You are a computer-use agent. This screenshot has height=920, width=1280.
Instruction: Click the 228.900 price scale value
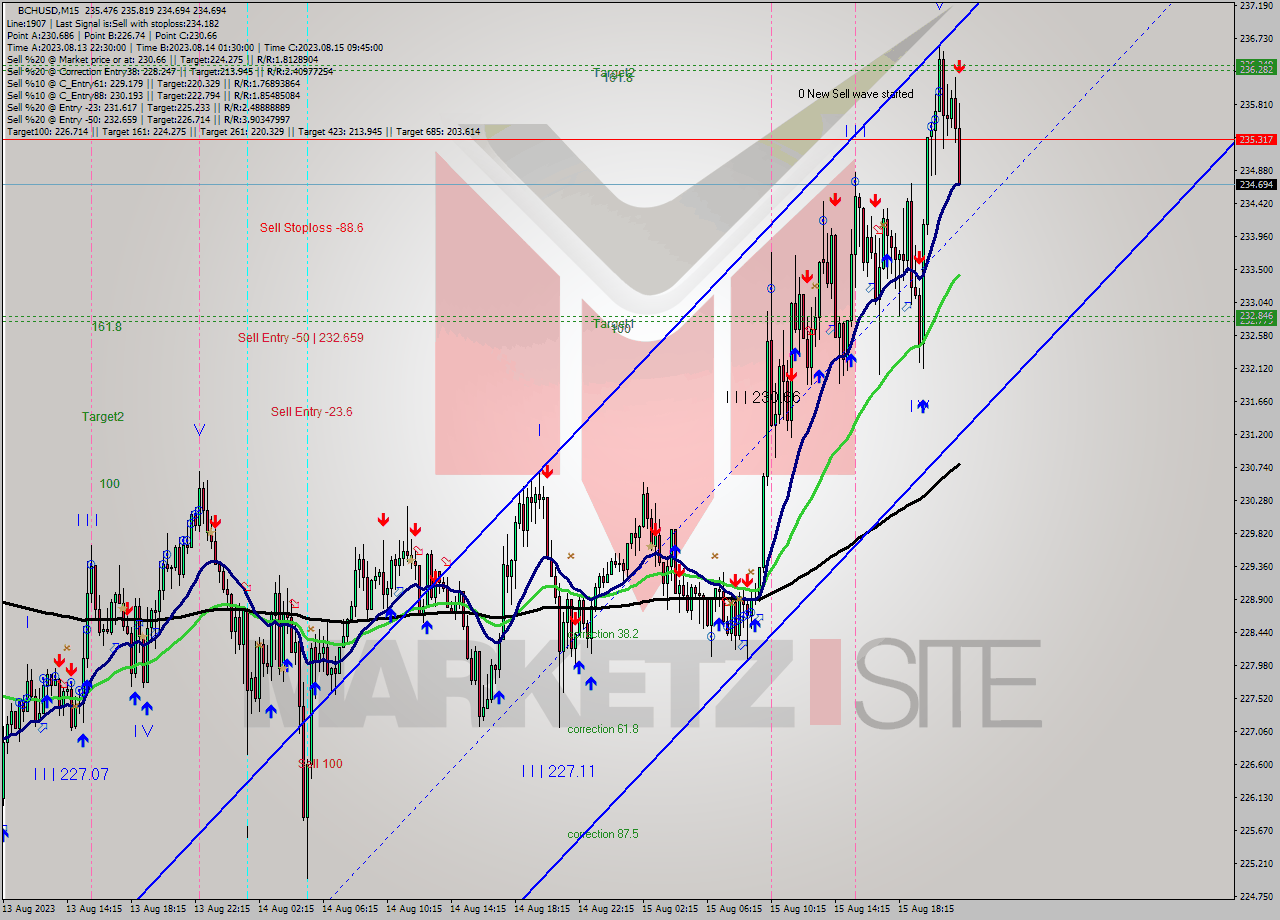pos(1255,600)
